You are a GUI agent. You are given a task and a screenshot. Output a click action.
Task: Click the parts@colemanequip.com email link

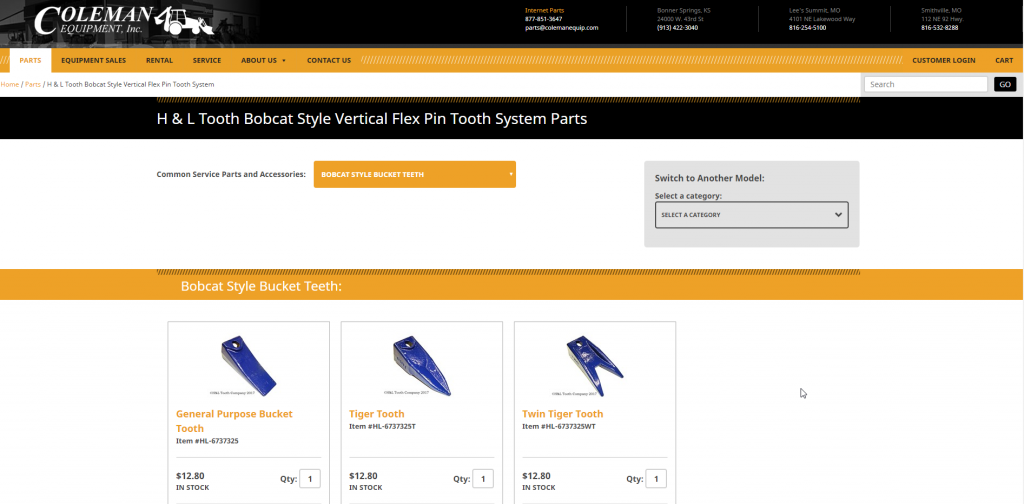[562, 28]
